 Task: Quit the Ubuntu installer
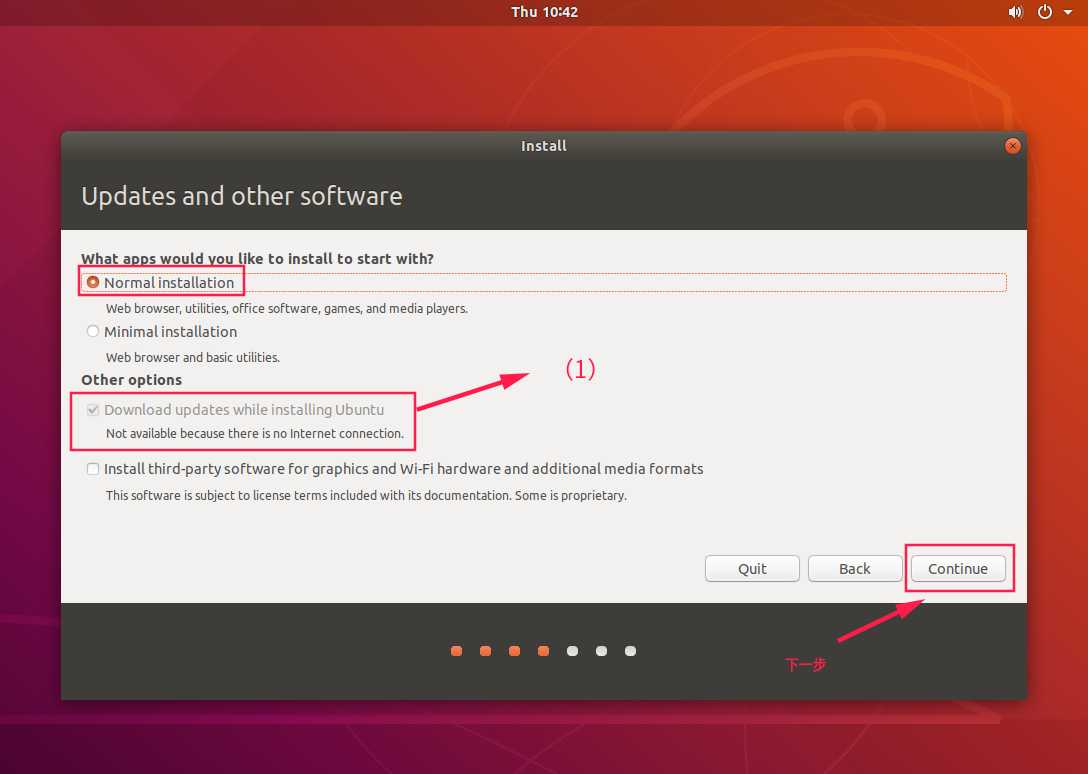point(752,569)
